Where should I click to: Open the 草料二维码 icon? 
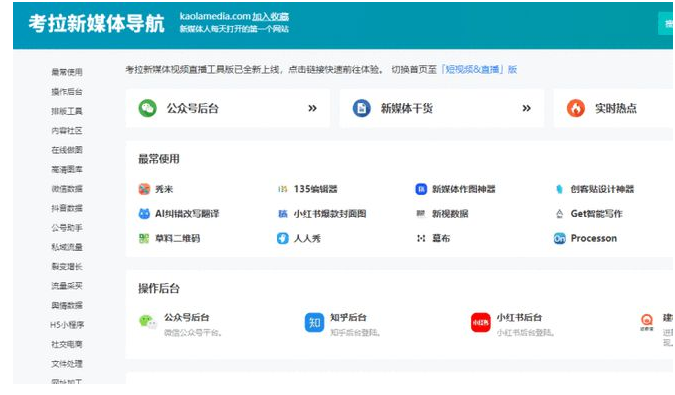(144, 238)
